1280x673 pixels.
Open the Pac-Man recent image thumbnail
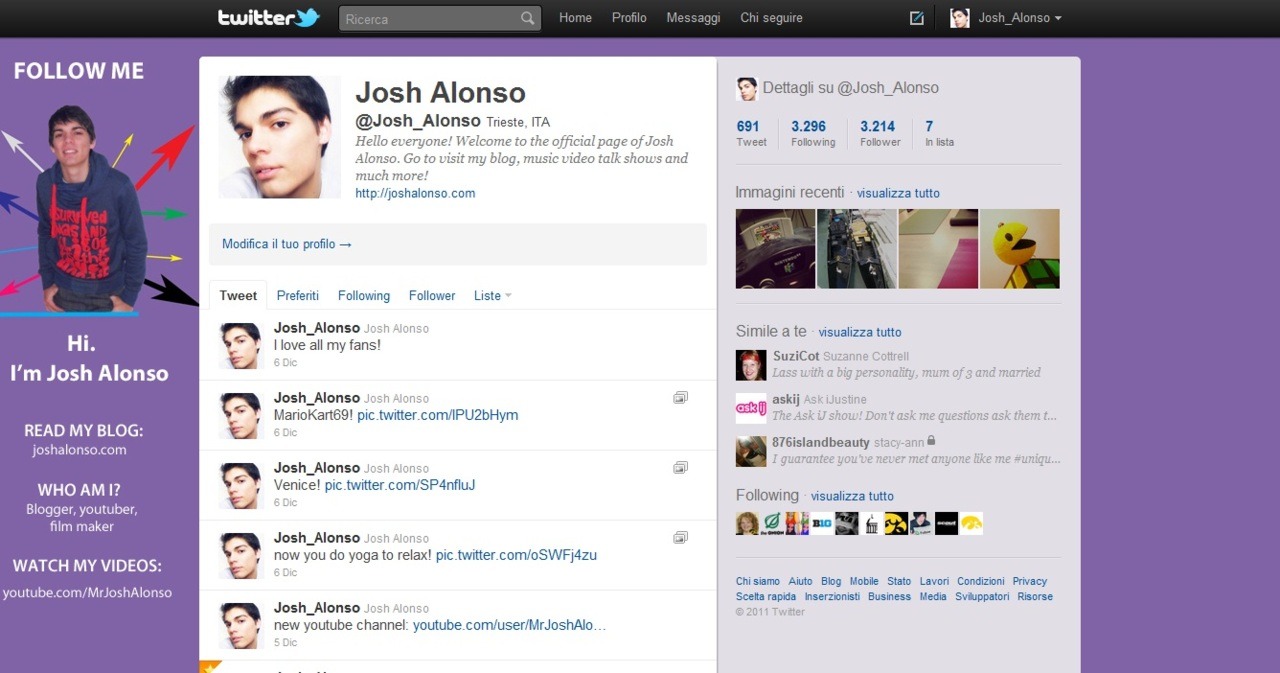[x=1020, y=249]
